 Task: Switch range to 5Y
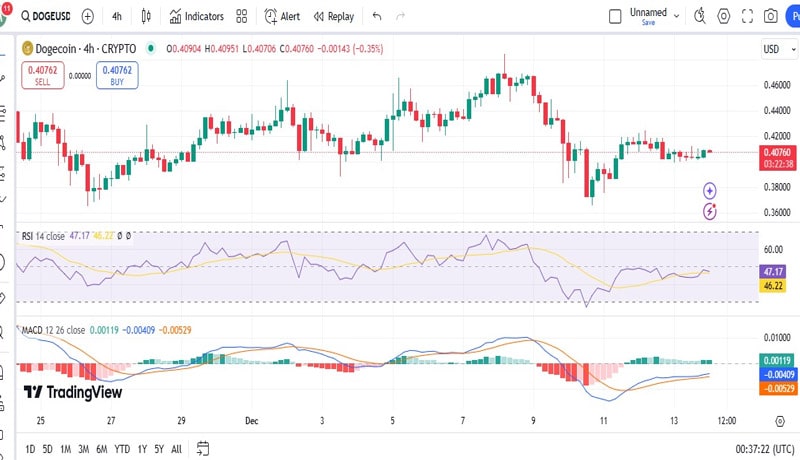click(x=159, y=449)
